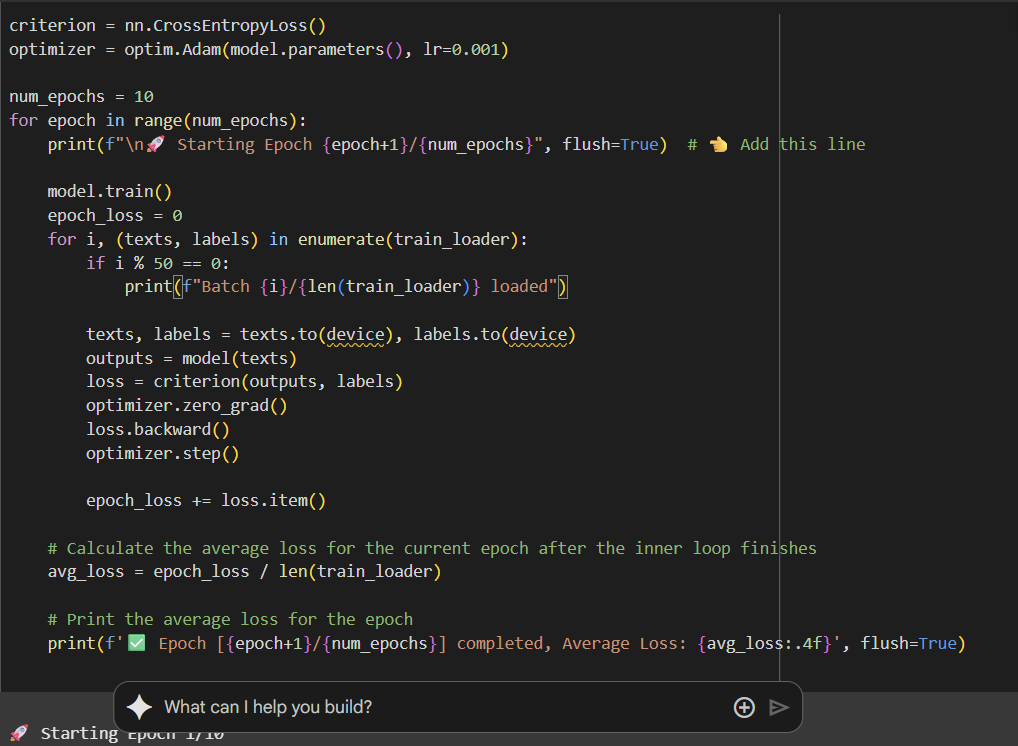
Task: Click the sparkle icon in the chat bar
Action: 138,707
